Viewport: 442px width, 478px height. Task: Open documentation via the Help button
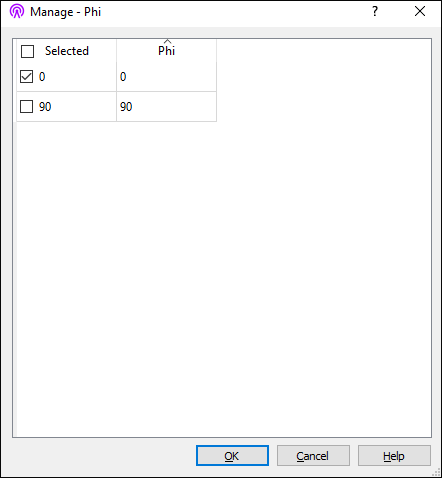[394, 456]
